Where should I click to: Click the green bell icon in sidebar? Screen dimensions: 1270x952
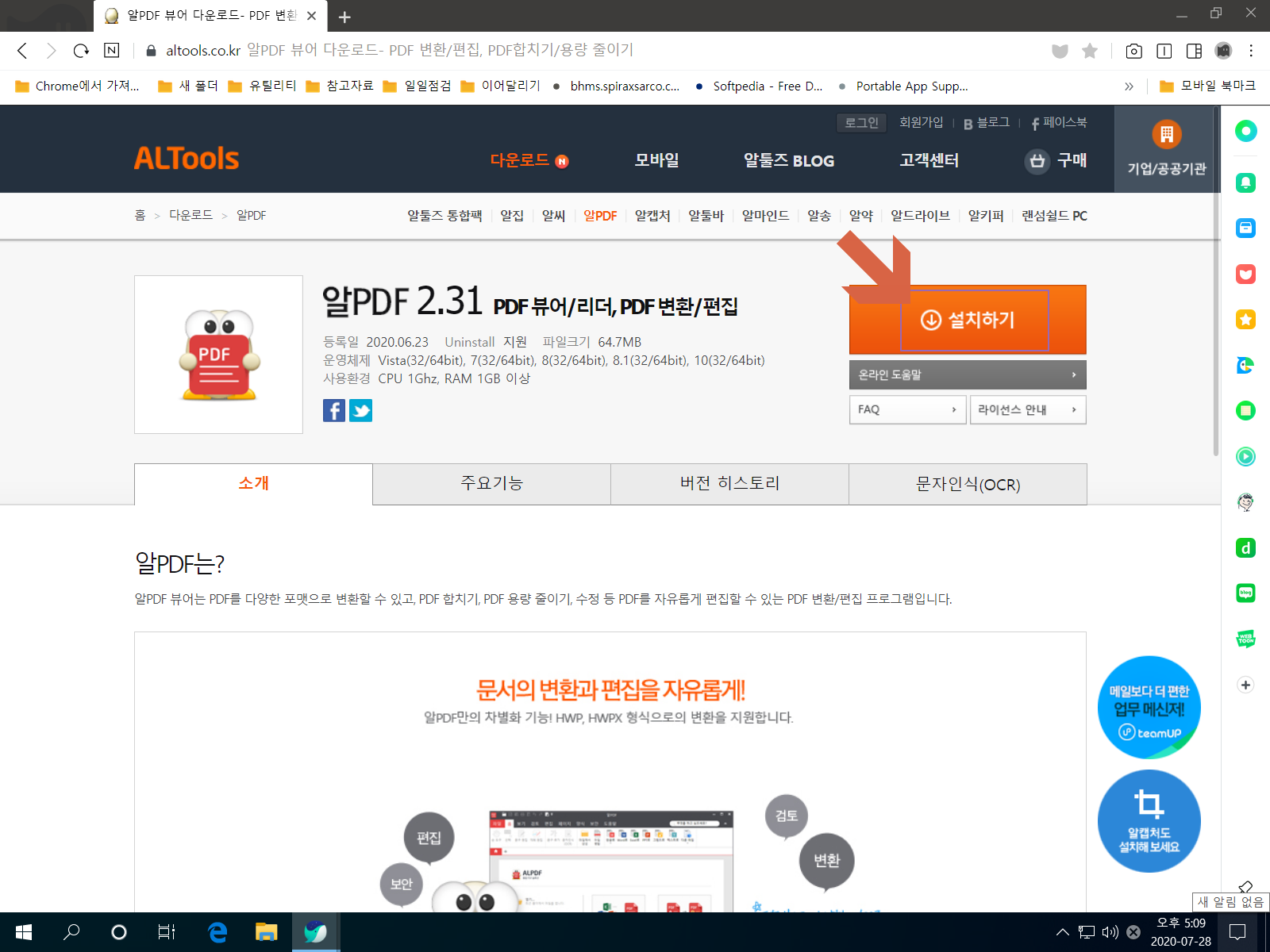coord(1245,182)
